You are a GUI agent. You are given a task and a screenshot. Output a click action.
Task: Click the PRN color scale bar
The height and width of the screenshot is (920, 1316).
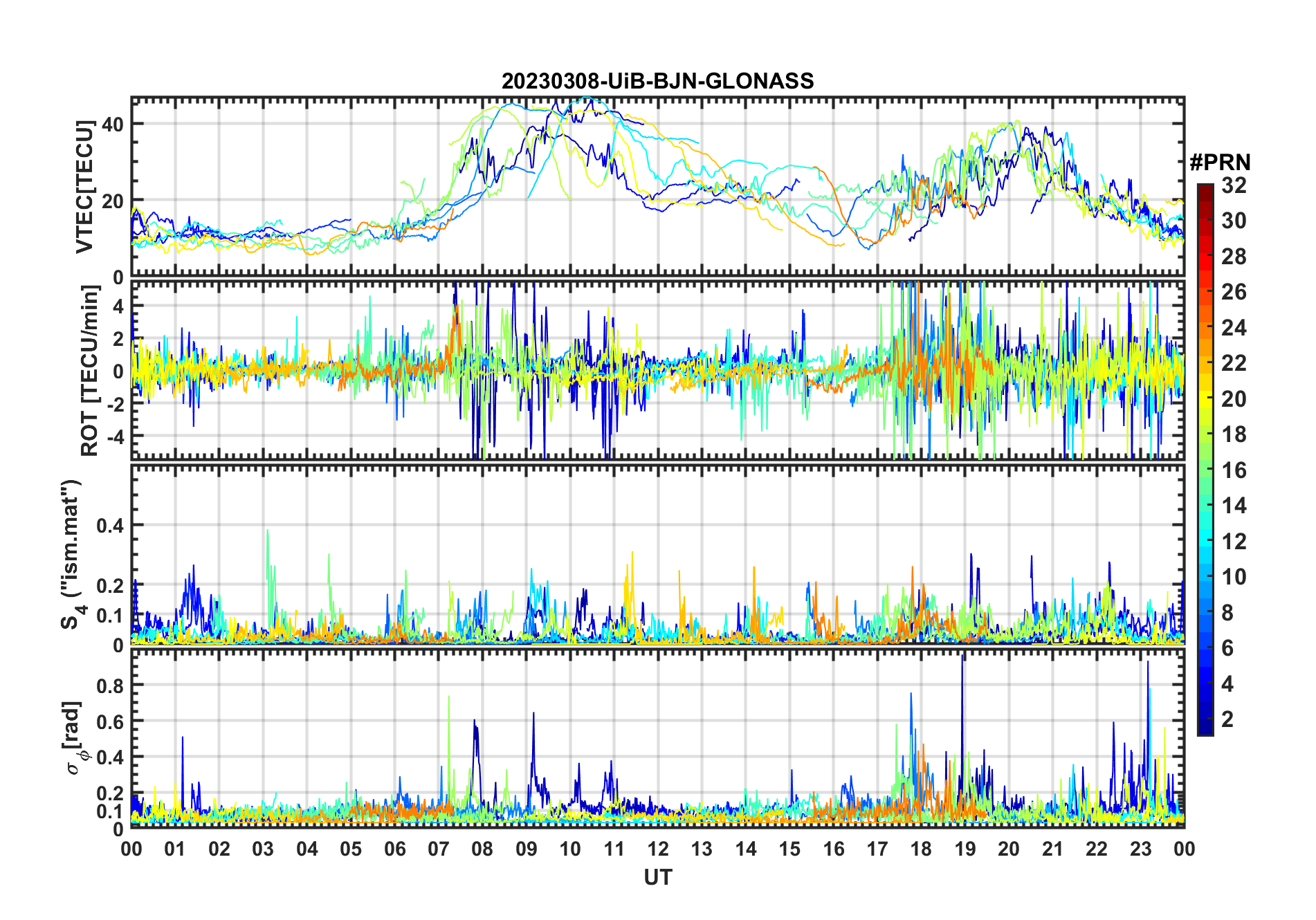[1205, 459]
